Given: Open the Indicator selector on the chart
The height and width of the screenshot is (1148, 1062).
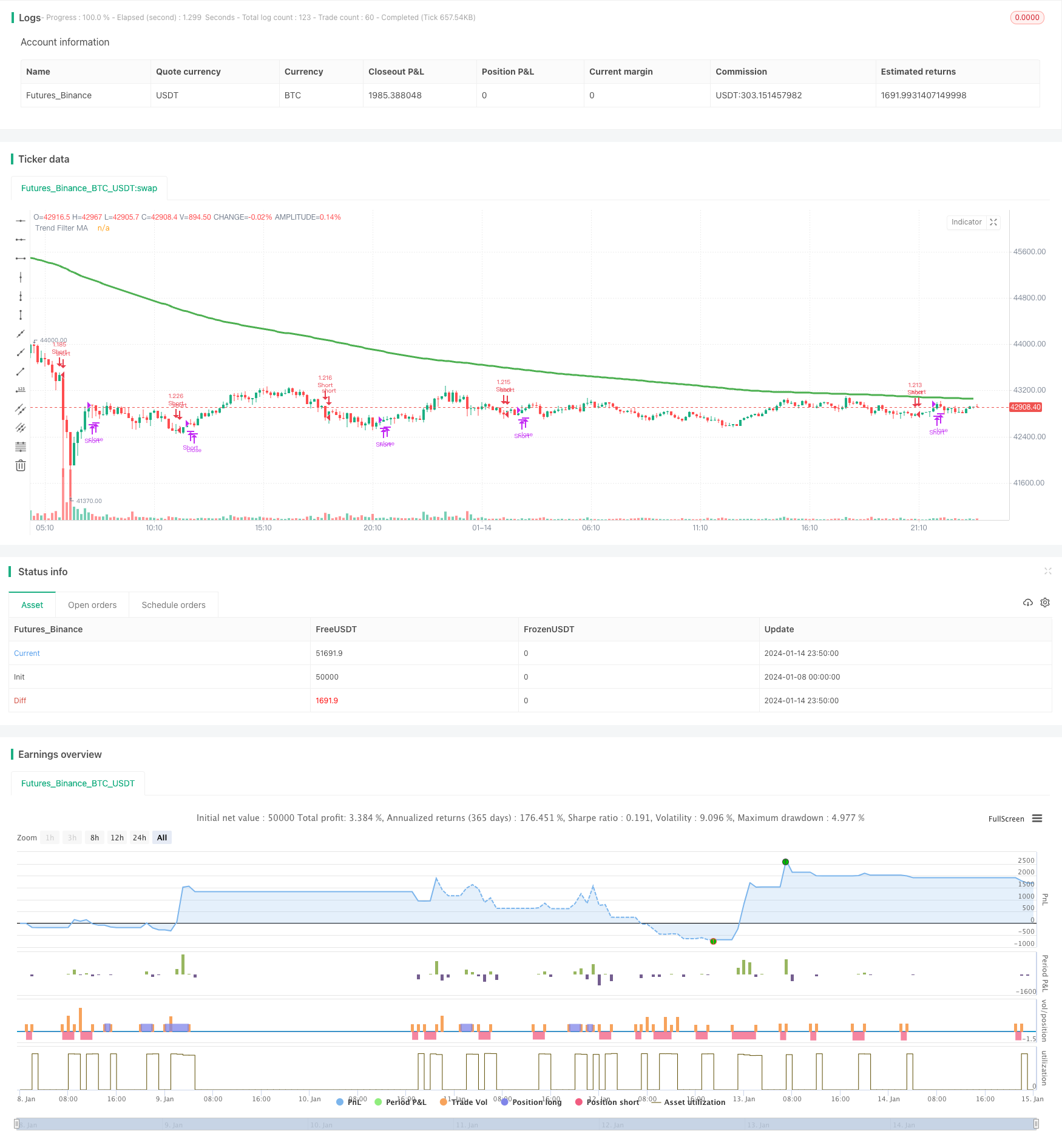Looking at the screenshot, I should coord(966,222).
